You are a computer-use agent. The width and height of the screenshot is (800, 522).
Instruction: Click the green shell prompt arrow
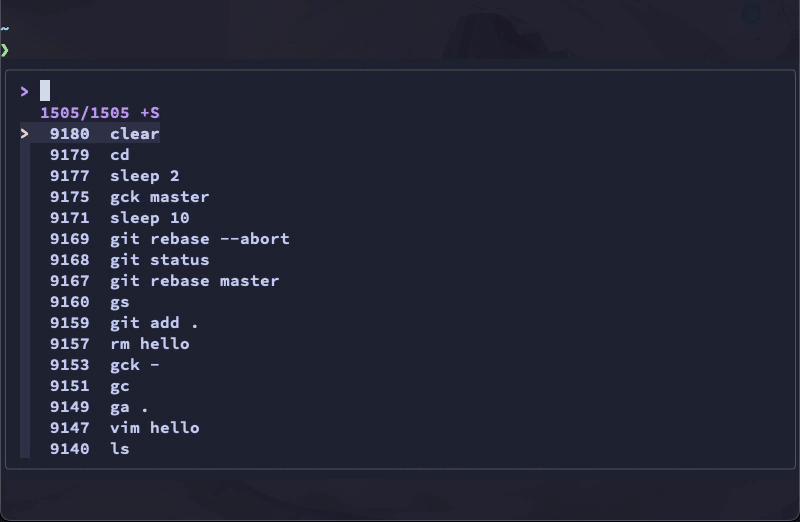coord(5,49)
